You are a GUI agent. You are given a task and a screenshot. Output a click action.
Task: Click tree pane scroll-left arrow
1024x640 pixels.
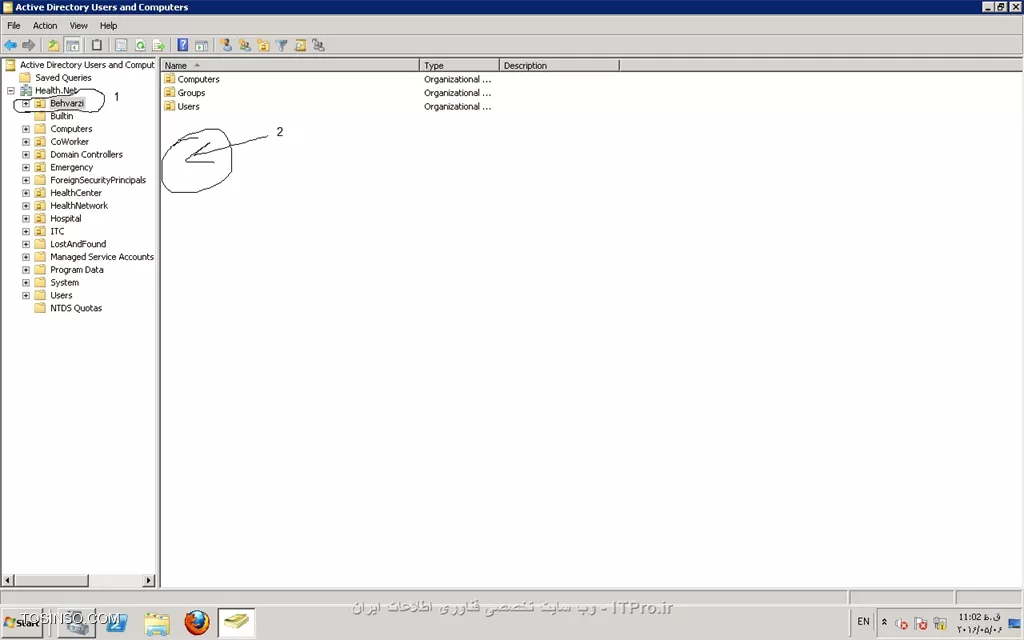pyautogui.click(x=8, y=580)
